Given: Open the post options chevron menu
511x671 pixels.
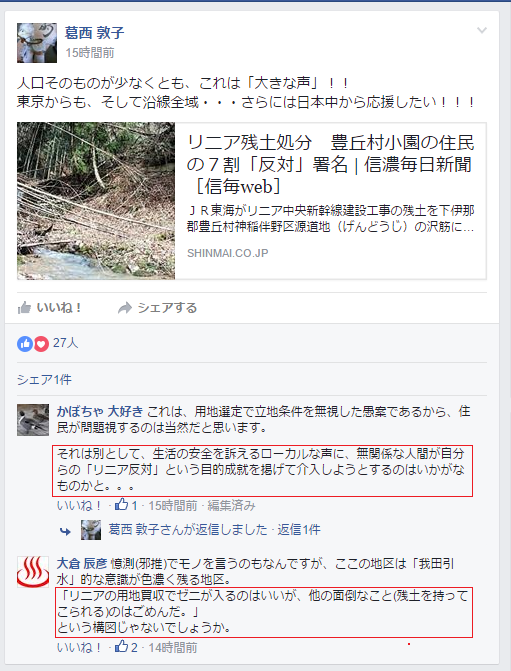Looking at the screenshot, I should (x=482, y=30).
